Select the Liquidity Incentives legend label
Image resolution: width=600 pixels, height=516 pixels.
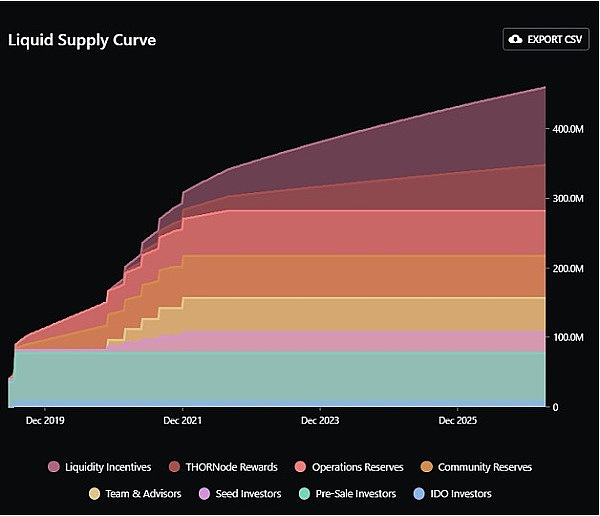[108, 467]
